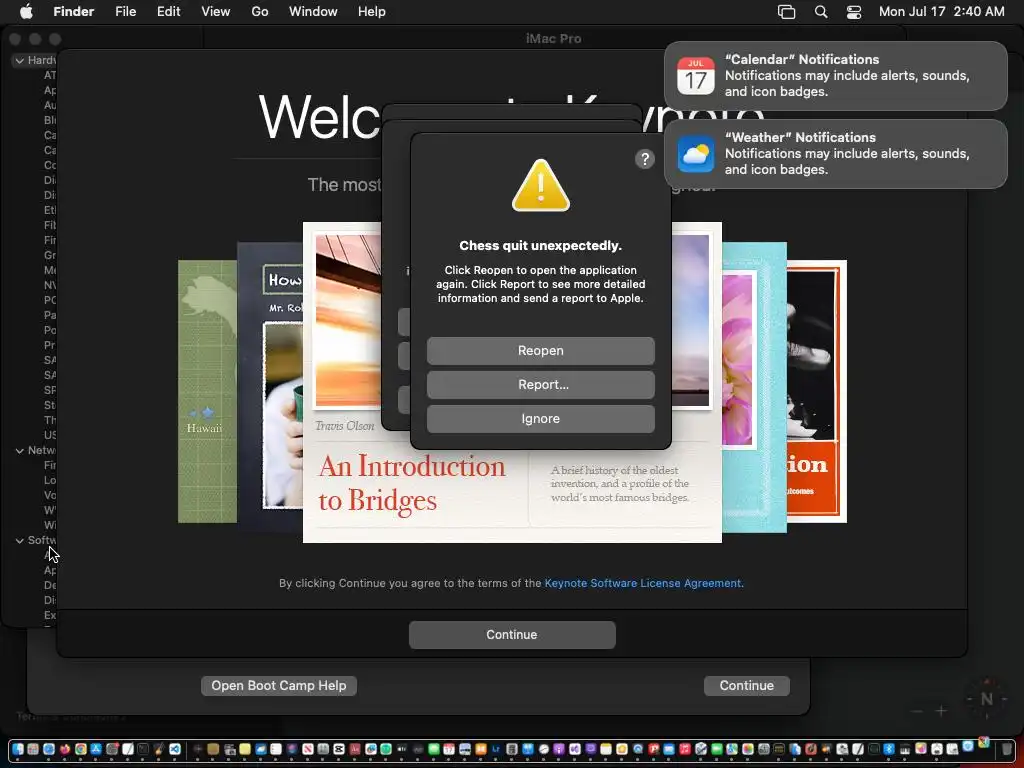This screenshot has height=768, width=1024.
Task: Open the News app from the Dock
Action: coord(308,749)
